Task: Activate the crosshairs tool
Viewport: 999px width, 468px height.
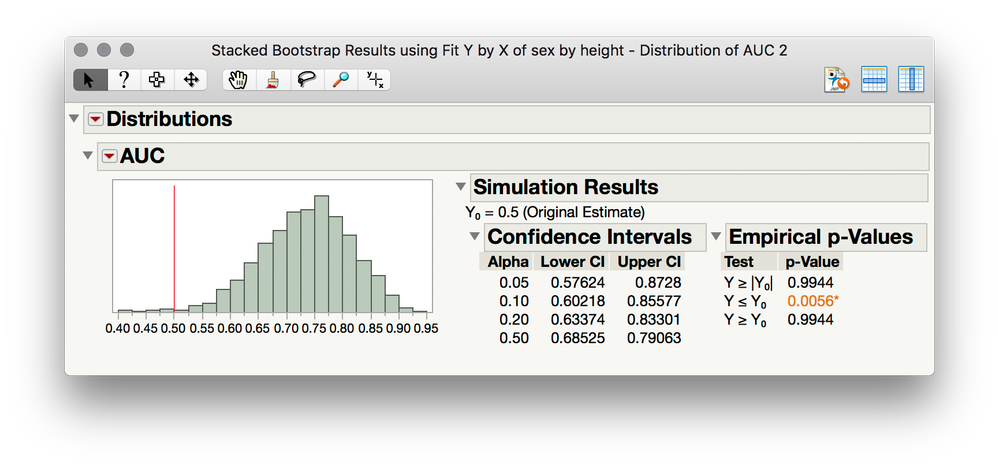Action: pyautogui.click(x=374, y=80)
